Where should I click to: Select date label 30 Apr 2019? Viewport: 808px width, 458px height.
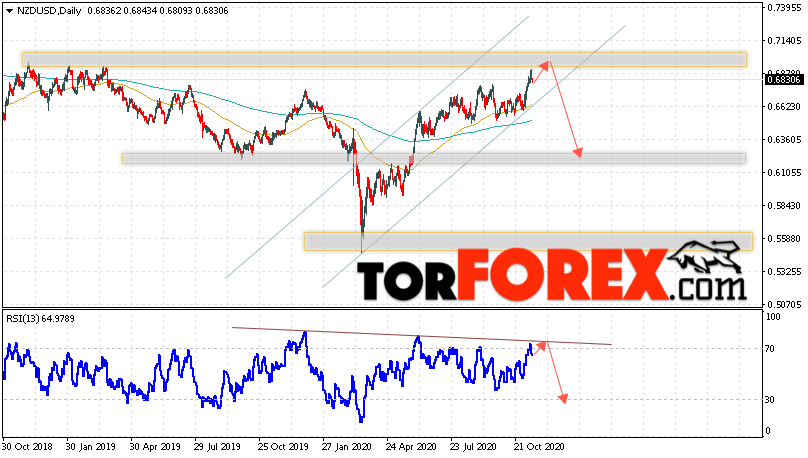click(x=155, y=446)
